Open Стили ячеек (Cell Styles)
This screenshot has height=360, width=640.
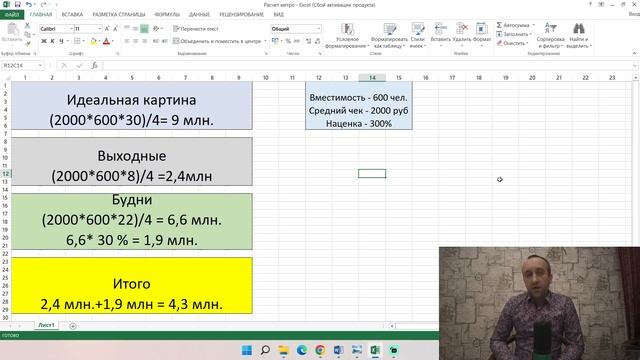[x=418, y=35]
